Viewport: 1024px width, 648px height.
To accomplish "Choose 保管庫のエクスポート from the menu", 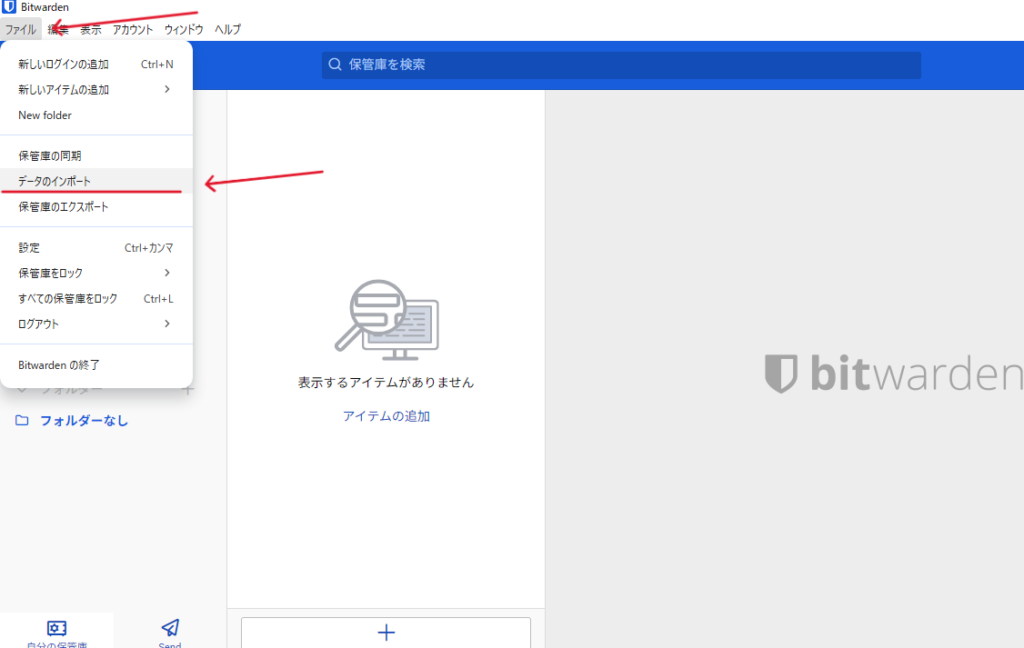I will (96, 206).
